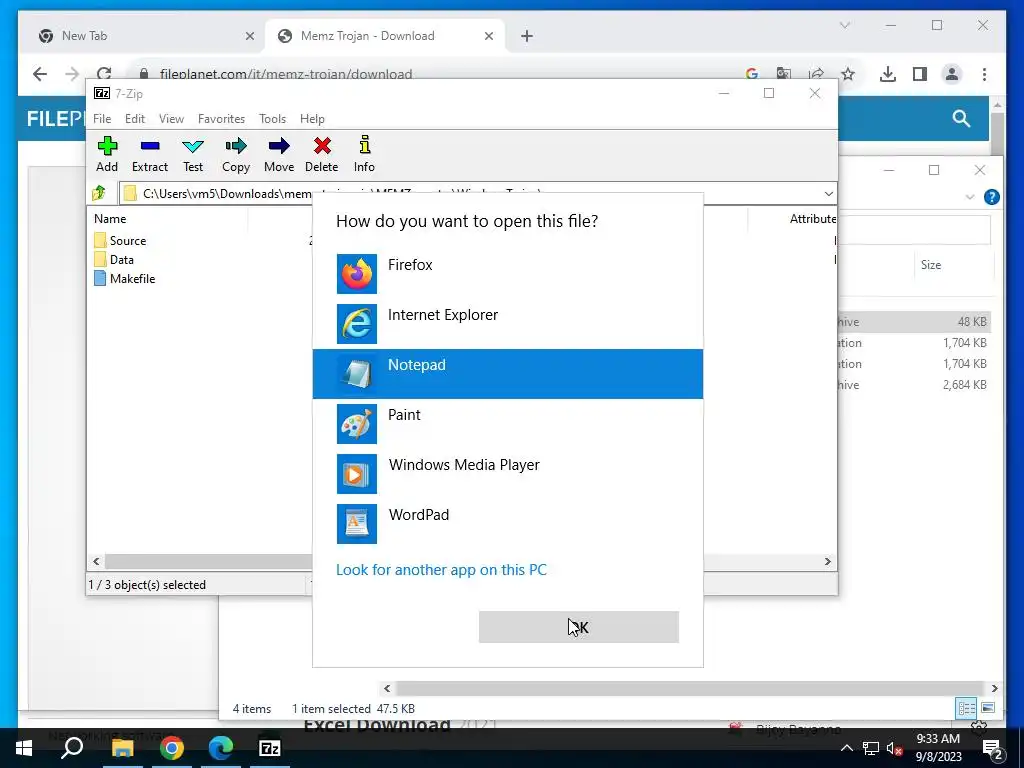Click Look for another app on this PC

pyautogui.click(x=441, y=569)
